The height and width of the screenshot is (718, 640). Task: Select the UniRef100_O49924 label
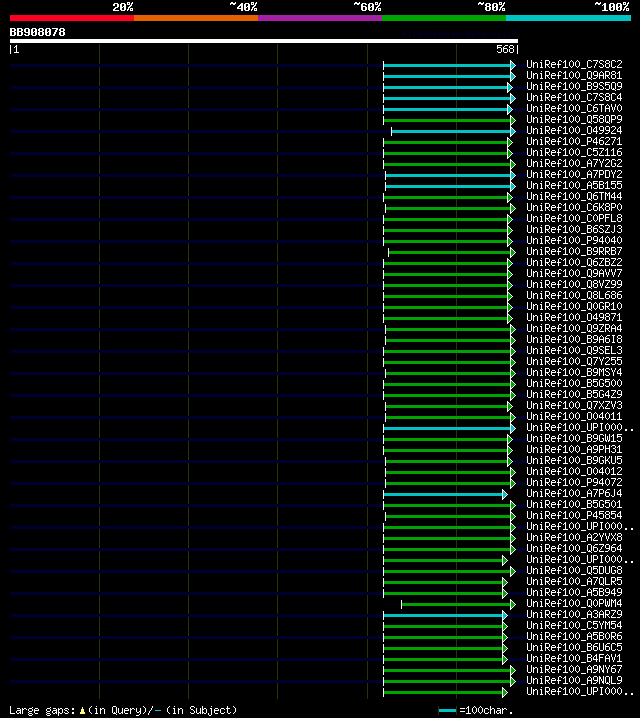(574, 130)
